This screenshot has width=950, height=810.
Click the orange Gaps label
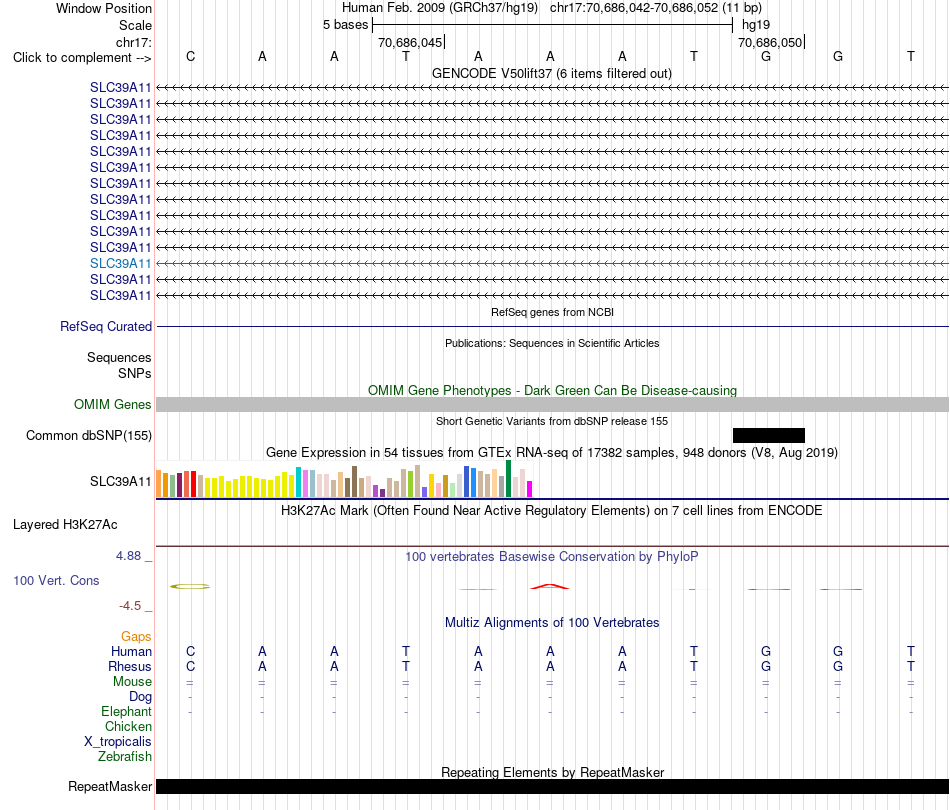click(x=136, y=636)
